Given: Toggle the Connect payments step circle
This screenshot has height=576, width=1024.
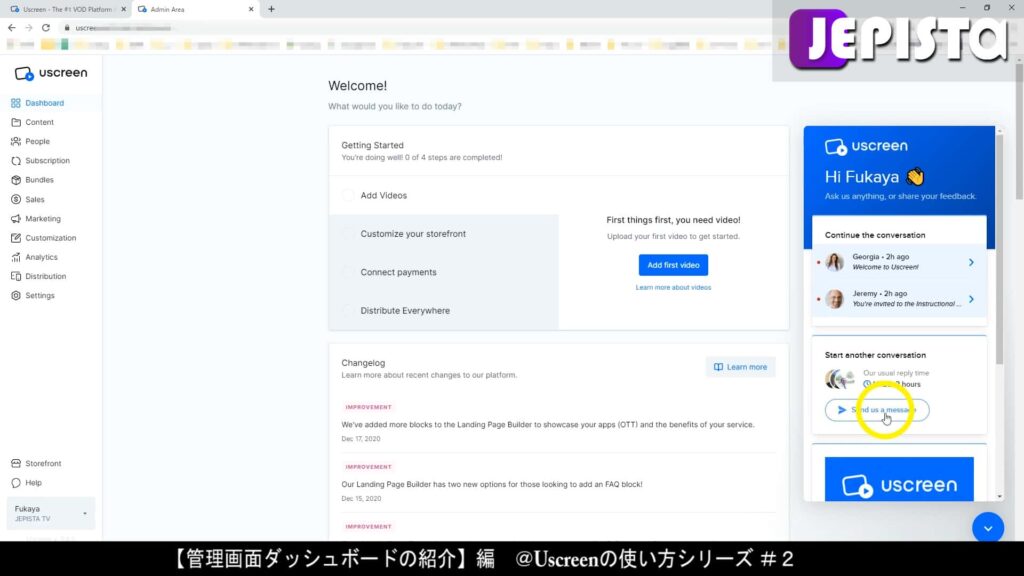Looking at the screenshot, I should click(x=348, y=272).
